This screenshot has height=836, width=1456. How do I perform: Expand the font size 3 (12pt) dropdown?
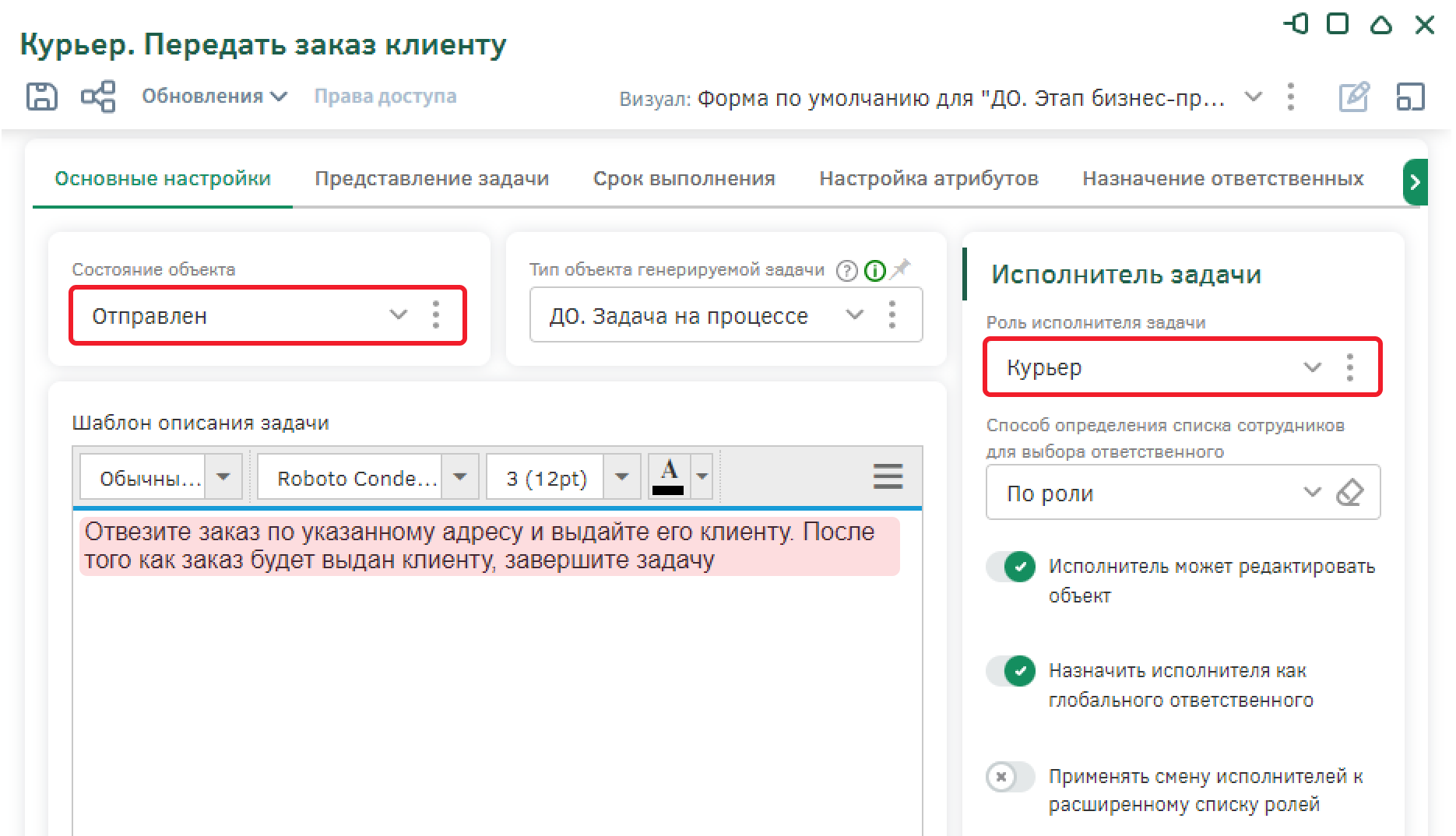pos(621,476)
